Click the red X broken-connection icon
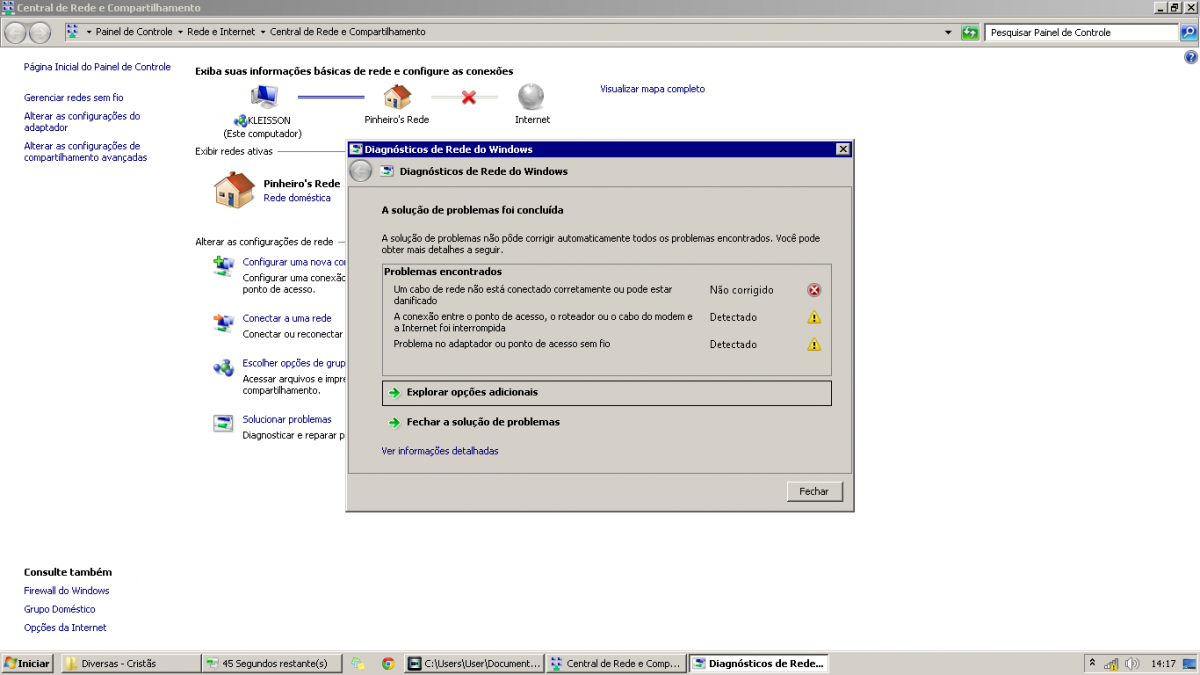The image size is (1200, 675). (468, 97)
